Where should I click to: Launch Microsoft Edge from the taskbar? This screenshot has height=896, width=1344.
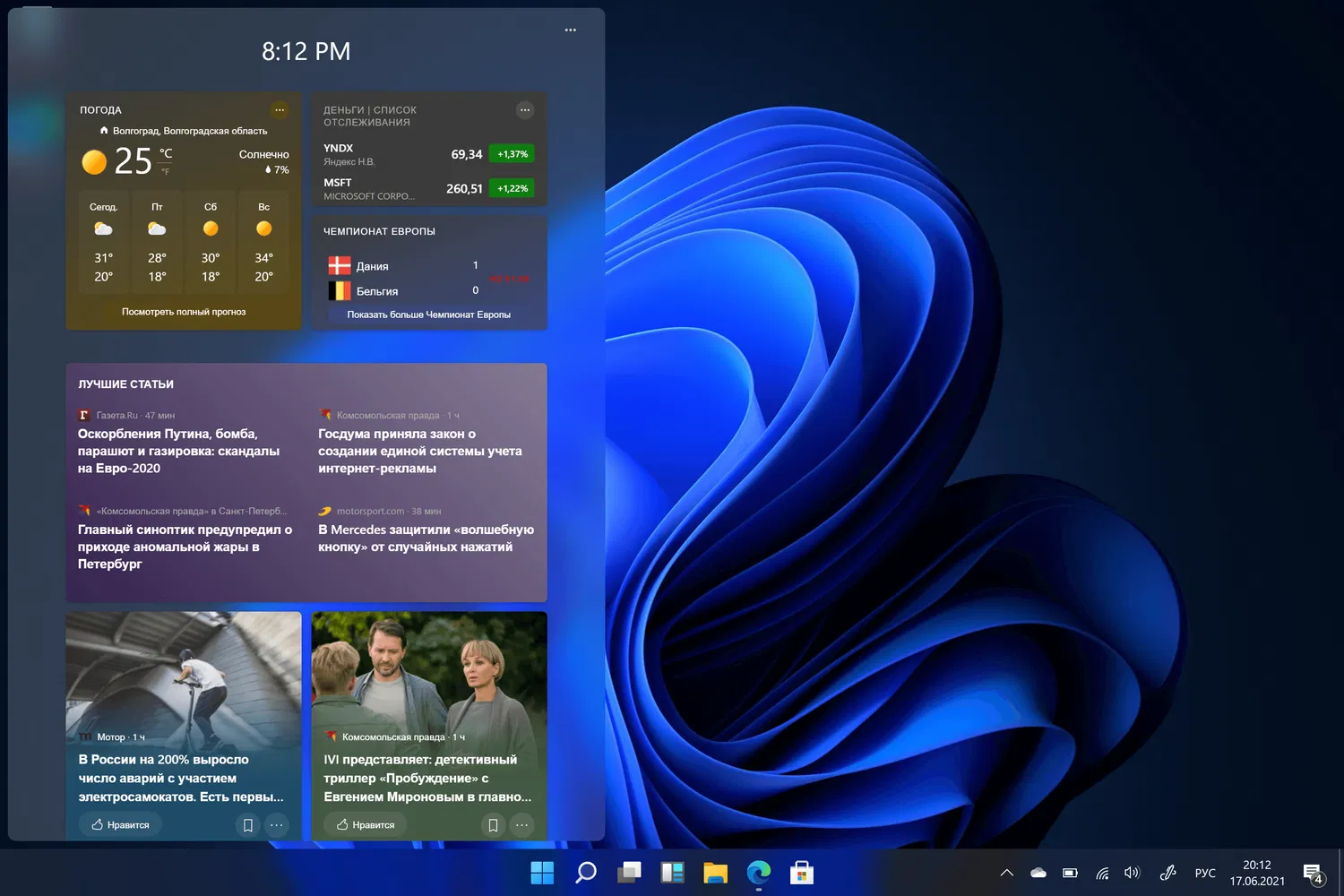759,873
